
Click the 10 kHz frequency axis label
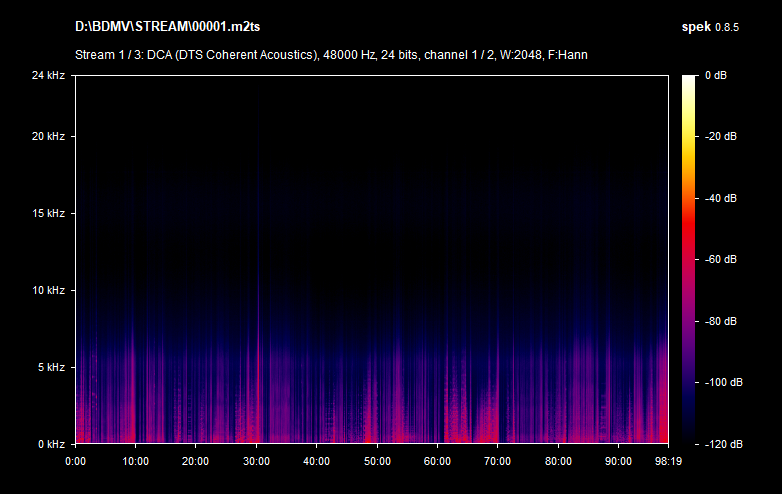pos(47,291)
